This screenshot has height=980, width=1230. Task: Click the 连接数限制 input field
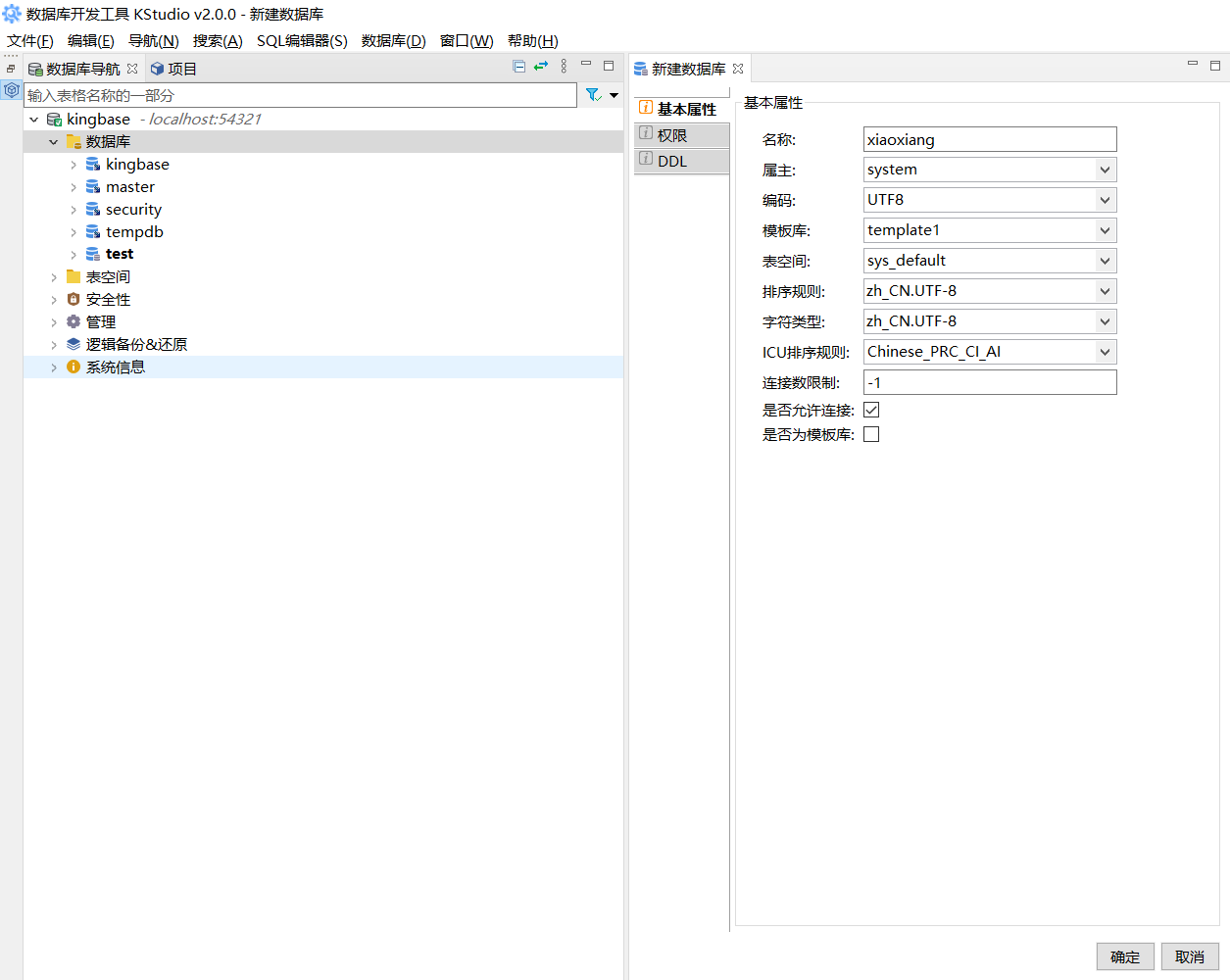[x=990, y=382]
